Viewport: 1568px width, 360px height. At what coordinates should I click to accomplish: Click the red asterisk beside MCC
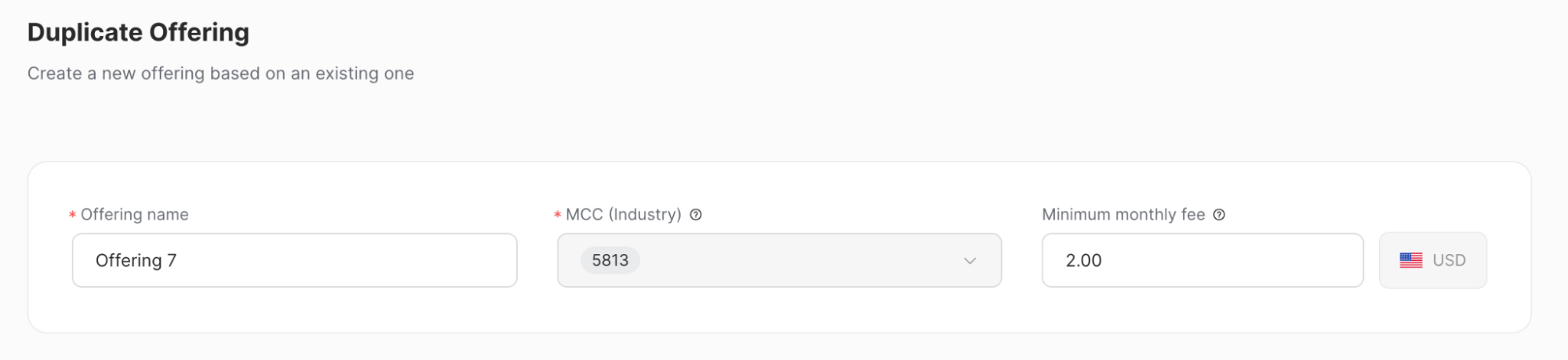coord(558,216)
